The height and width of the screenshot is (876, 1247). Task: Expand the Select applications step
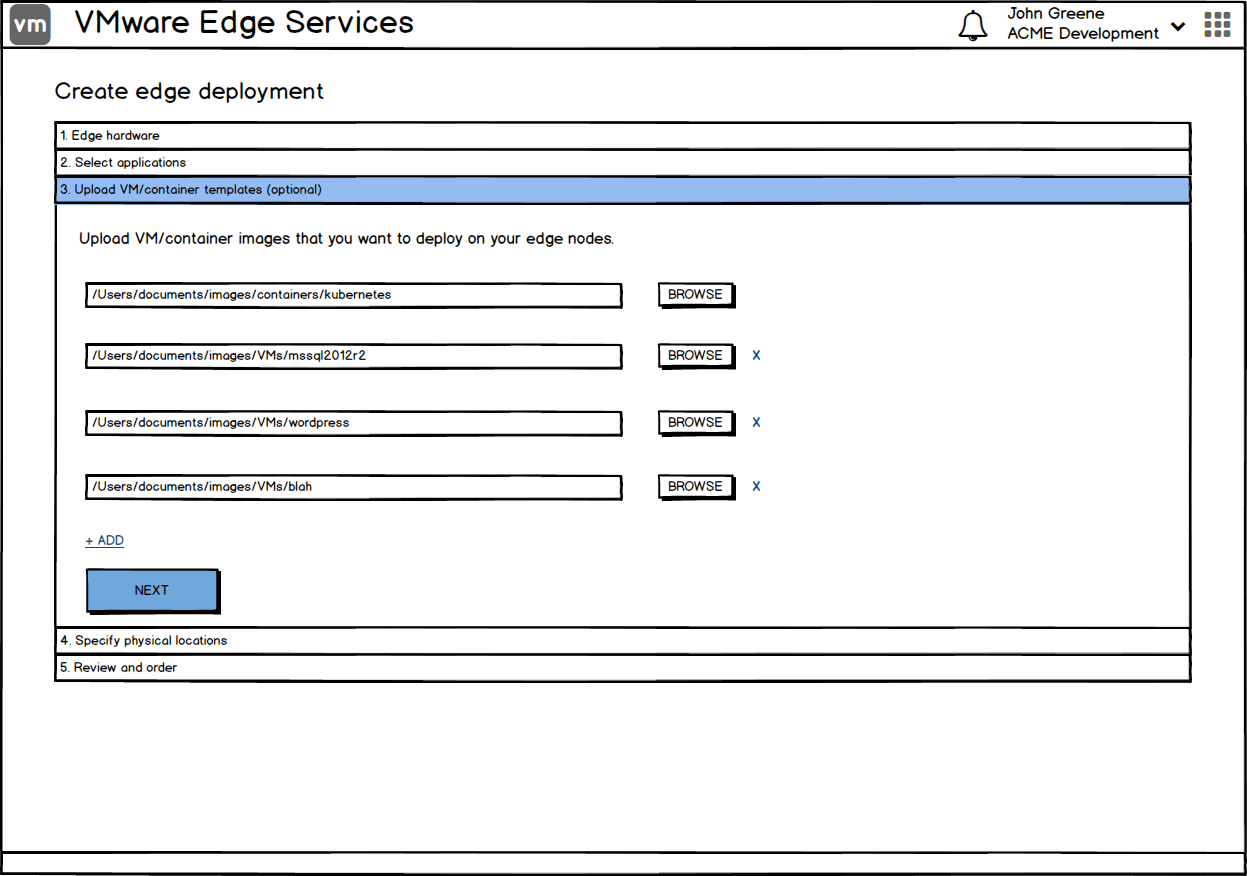click(623, 163)
